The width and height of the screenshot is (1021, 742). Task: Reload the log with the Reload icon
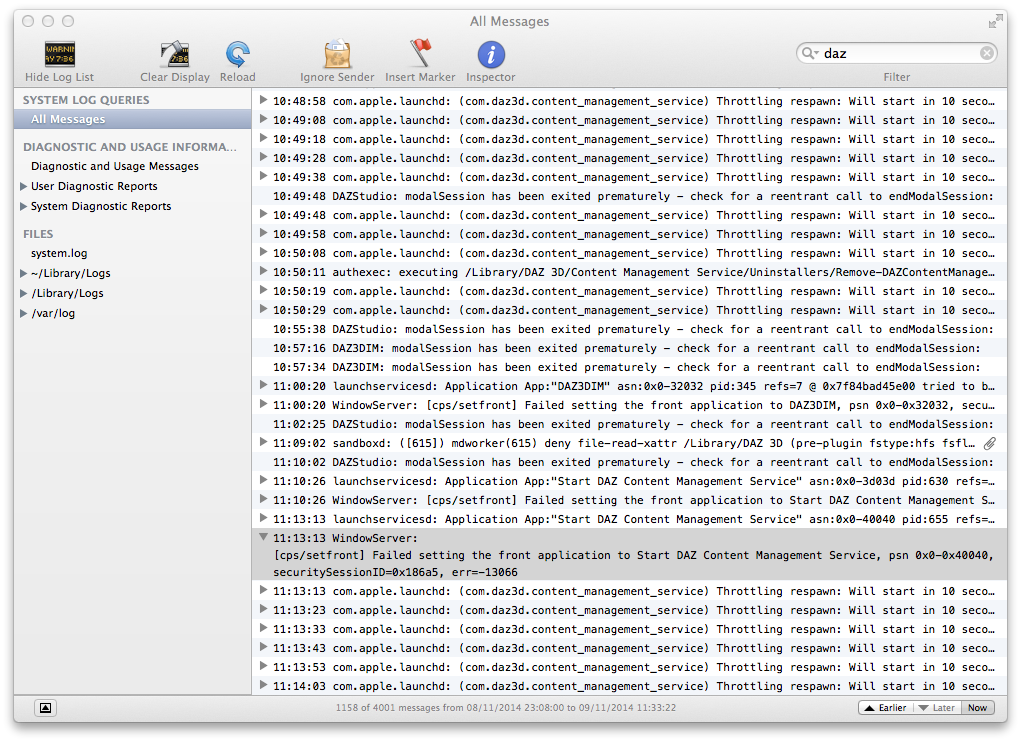point(237,54)
